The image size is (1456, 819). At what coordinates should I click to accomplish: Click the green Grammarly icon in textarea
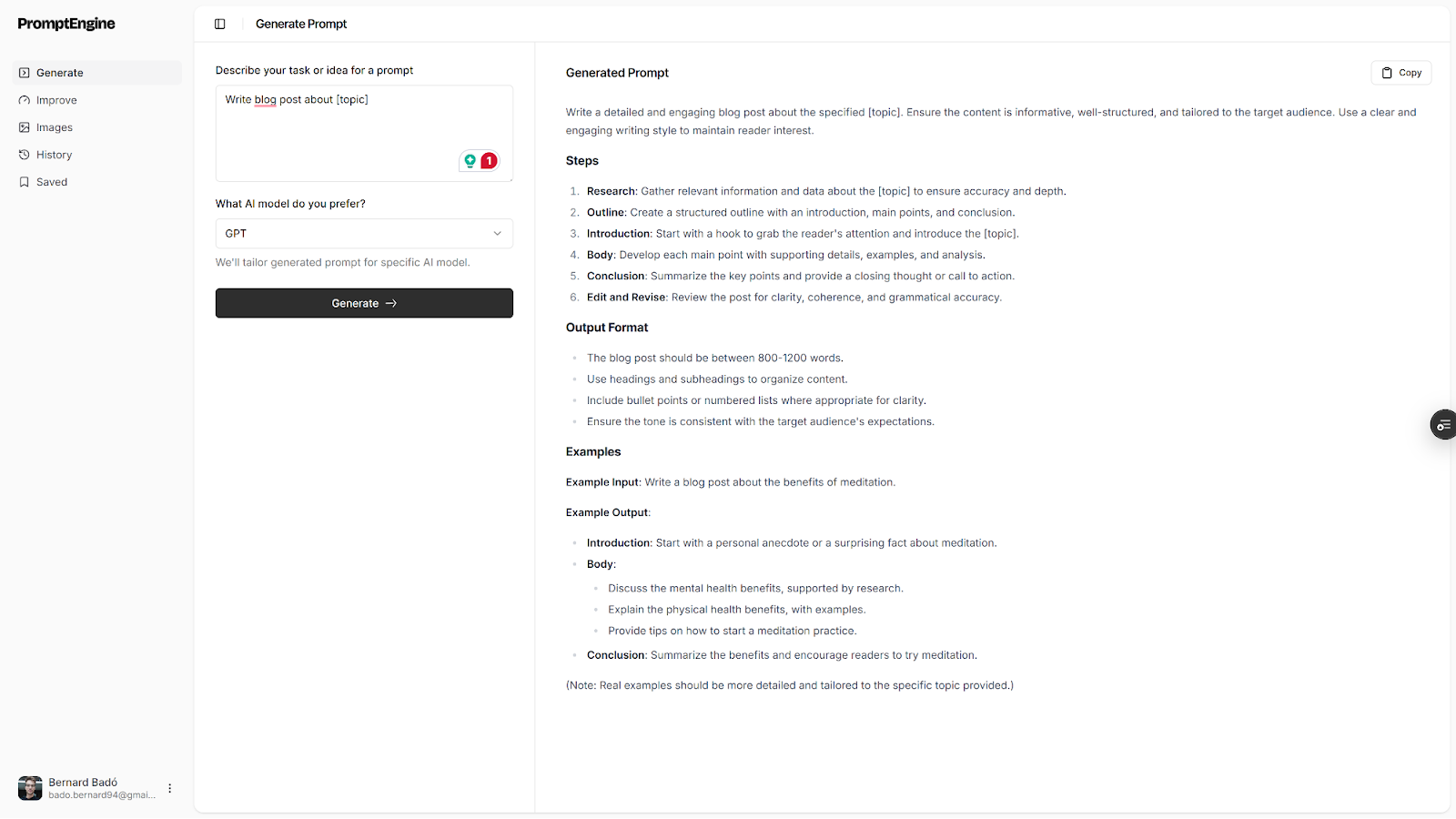coord(470,161)
